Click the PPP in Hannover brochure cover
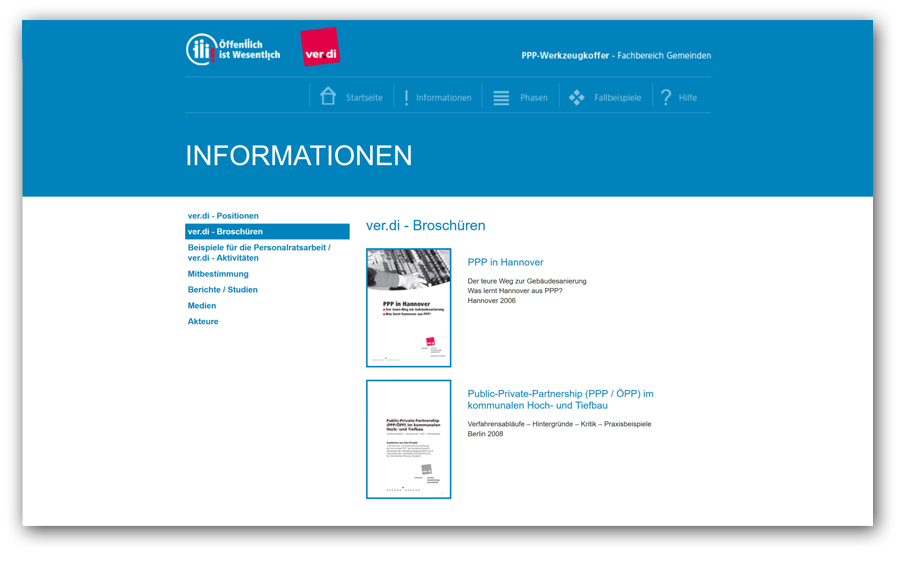 coord(409,308)
